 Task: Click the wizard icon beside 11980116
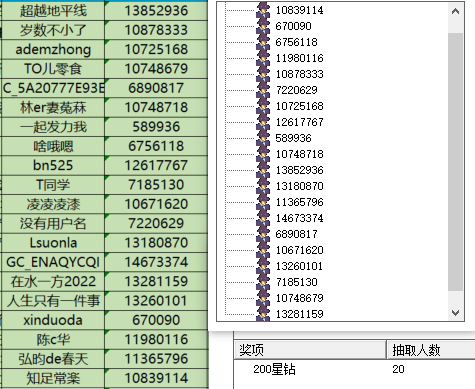tap(263, 58)
